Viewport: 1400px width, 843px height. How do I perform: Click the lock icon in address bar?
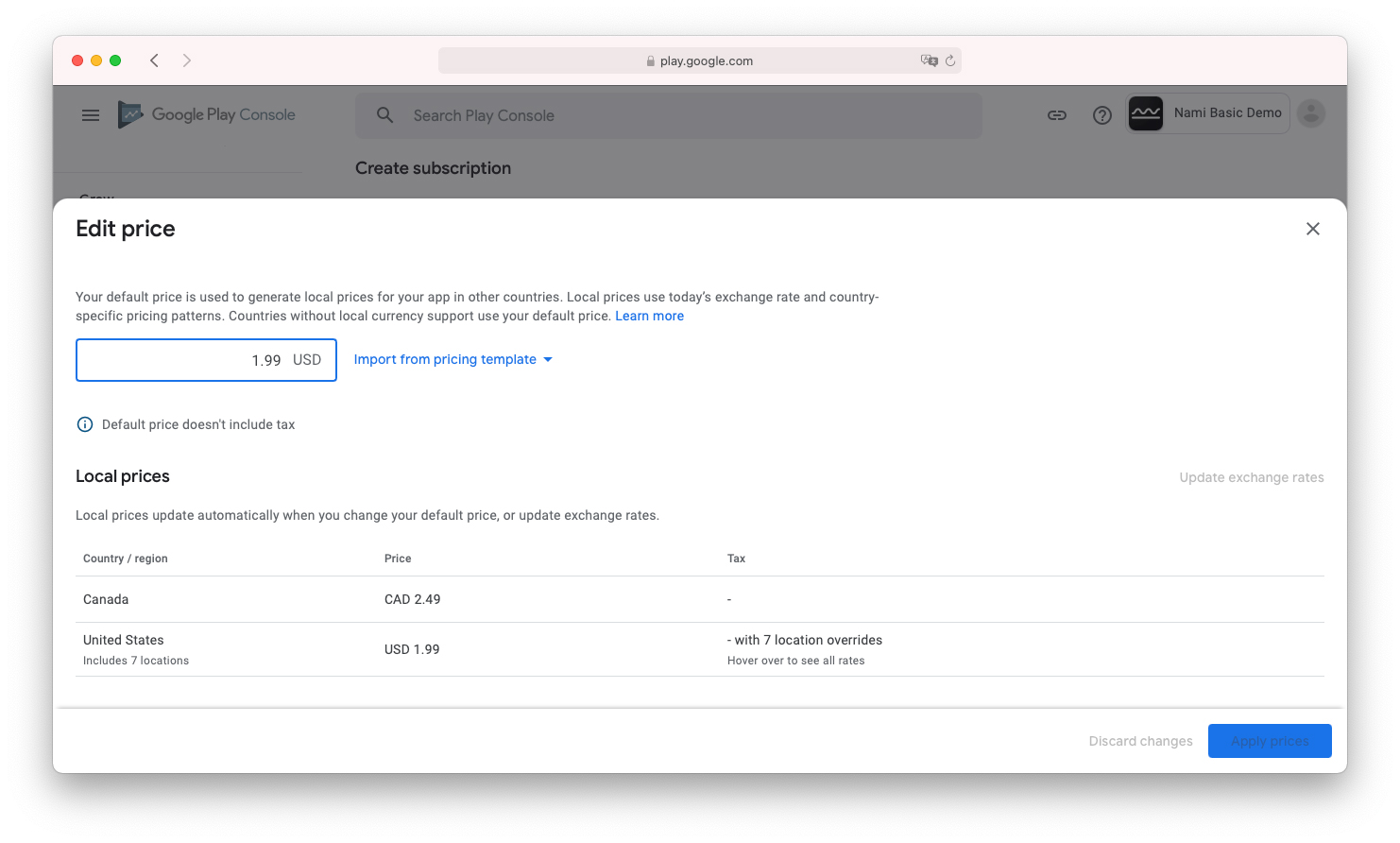tap(651, 61)
